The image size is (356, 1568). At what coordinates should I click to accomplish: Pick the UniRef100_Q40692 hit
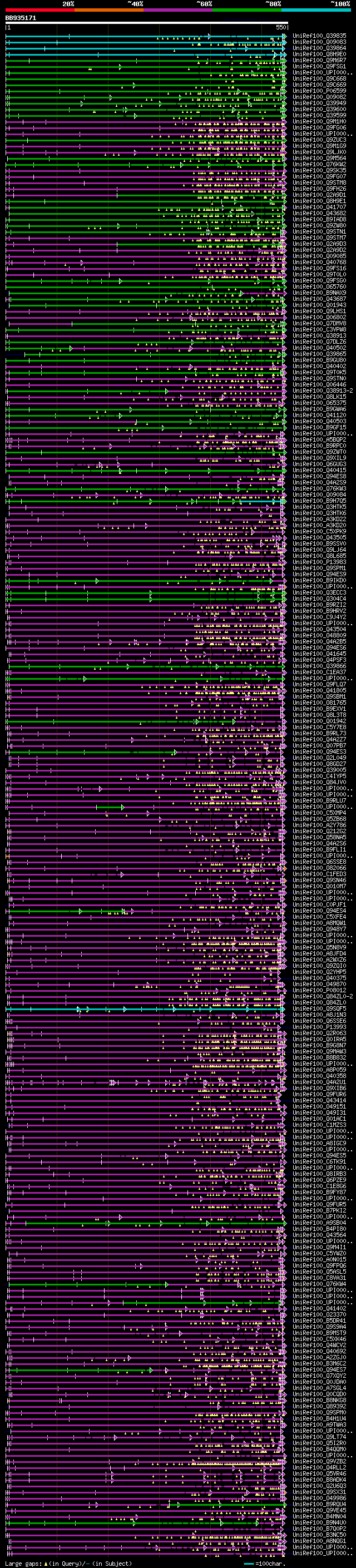click(x=319, y=1351)
